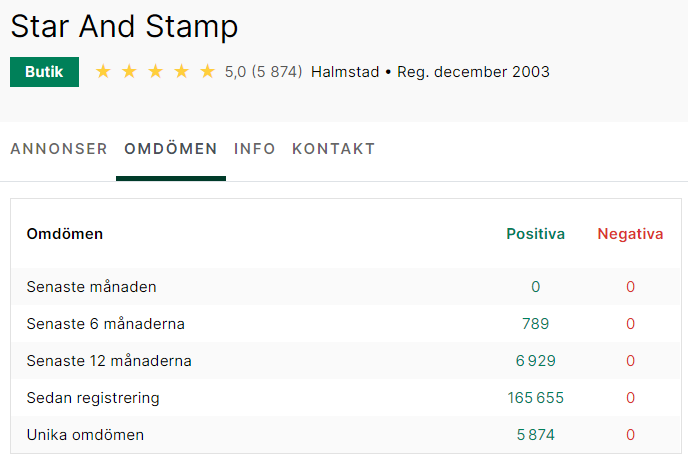
Task: Open the 6 929 positive reviews count
Action: [x=535, y=361]
